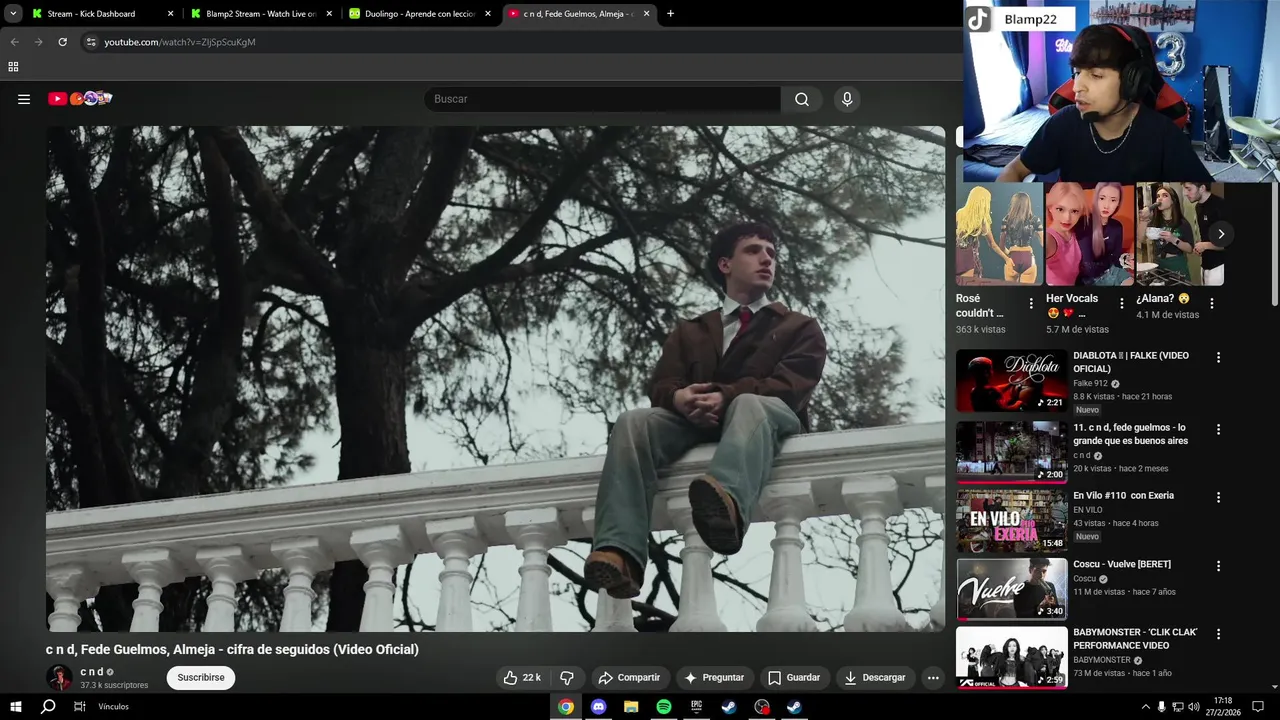
Task: Open Windows search magnifier in taskbar
Action: click(48, 707)
